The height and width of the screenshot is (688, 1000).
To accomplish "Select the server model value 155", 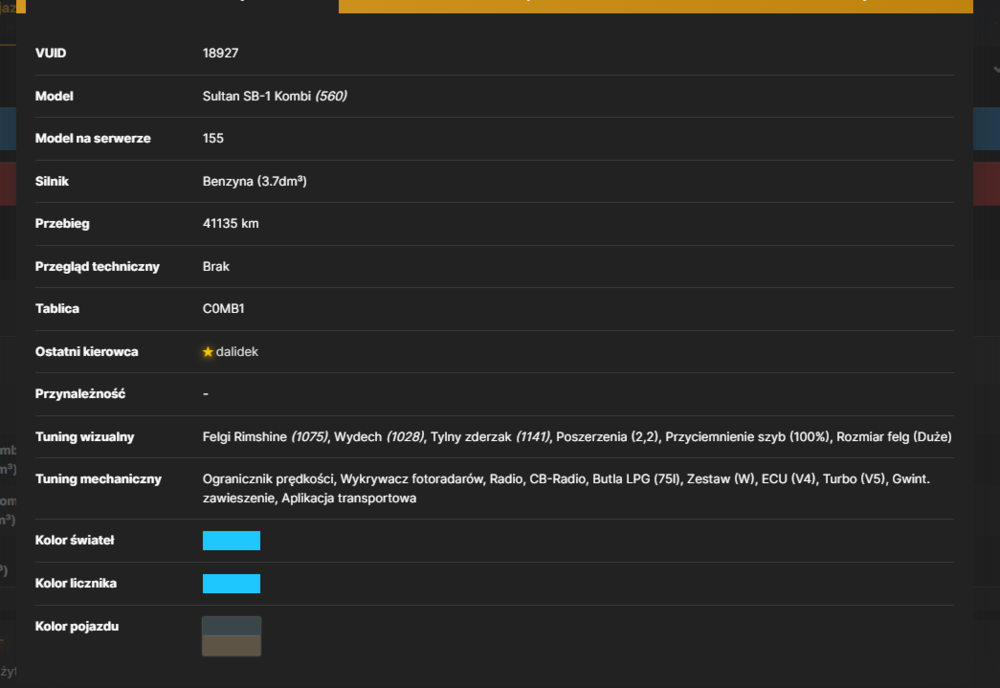I will [x=213, y=138].
